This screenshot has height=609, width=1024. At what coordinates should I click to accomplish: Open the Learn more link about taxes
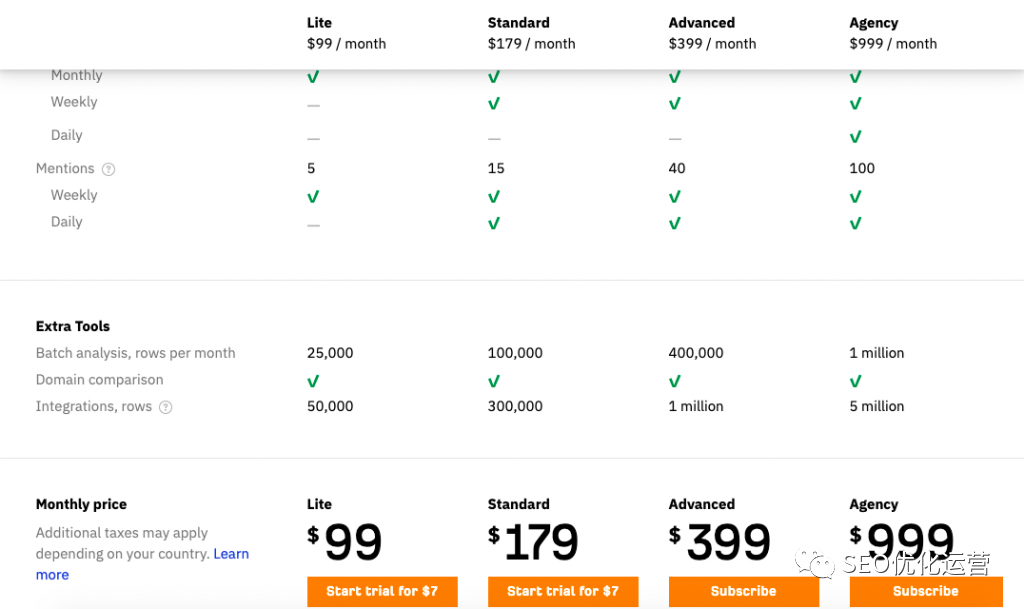(231, 554)
